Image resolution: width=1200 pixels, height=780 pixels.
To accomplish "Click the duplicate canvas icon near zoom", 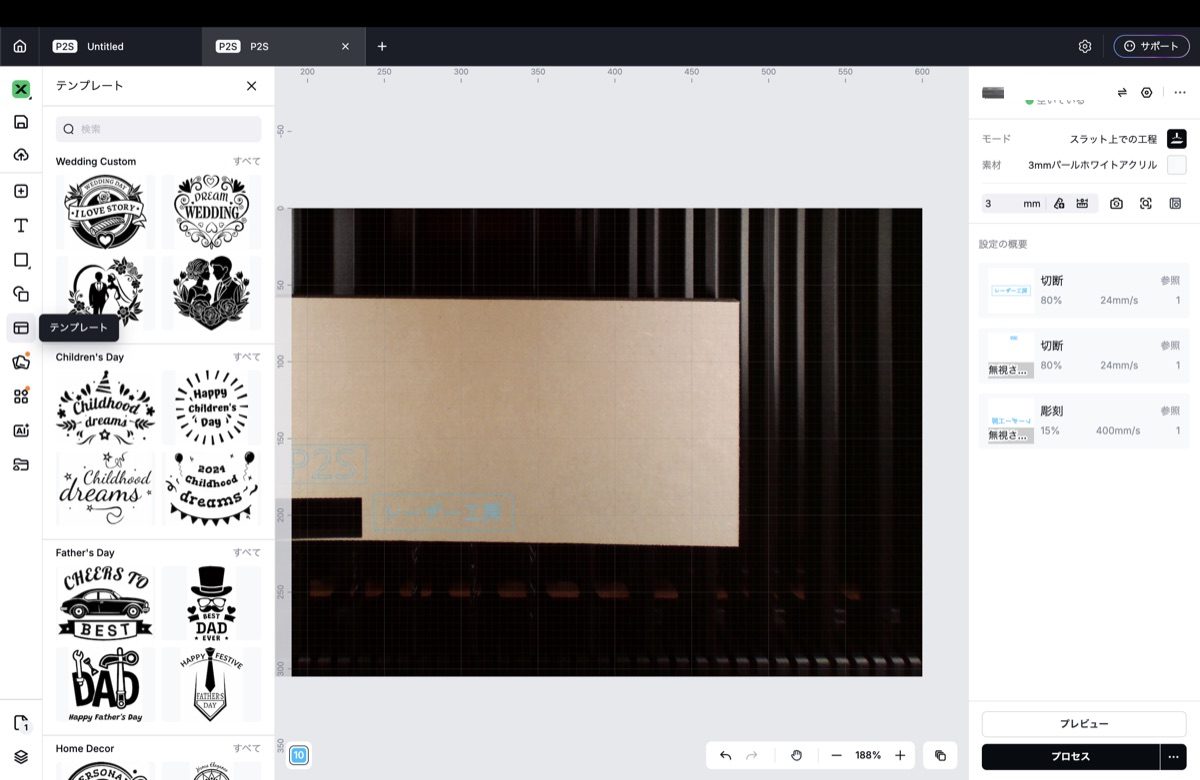I will click(x=940, y=755).
